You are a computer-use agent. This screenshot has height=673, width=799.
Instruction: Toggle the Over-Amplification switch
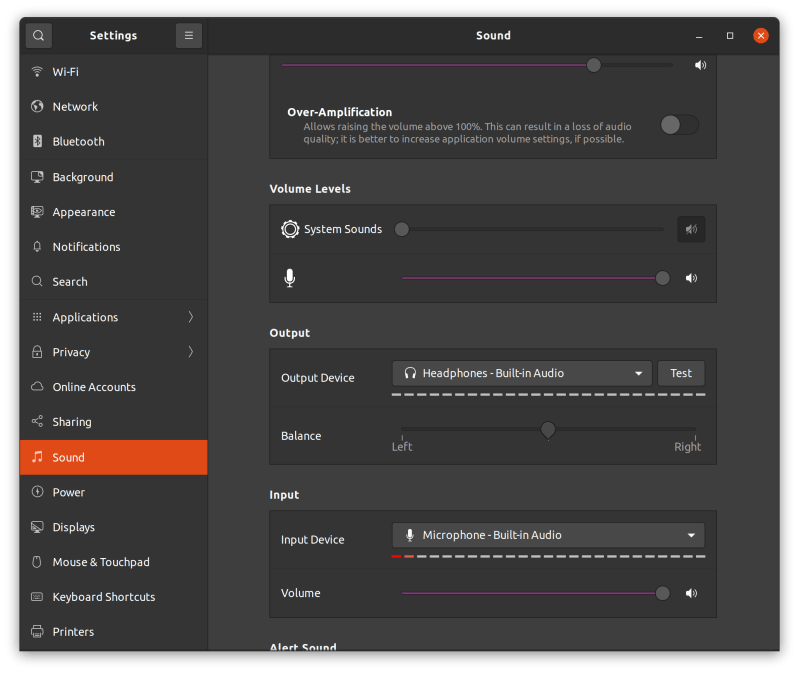click(x=679, y=125)
